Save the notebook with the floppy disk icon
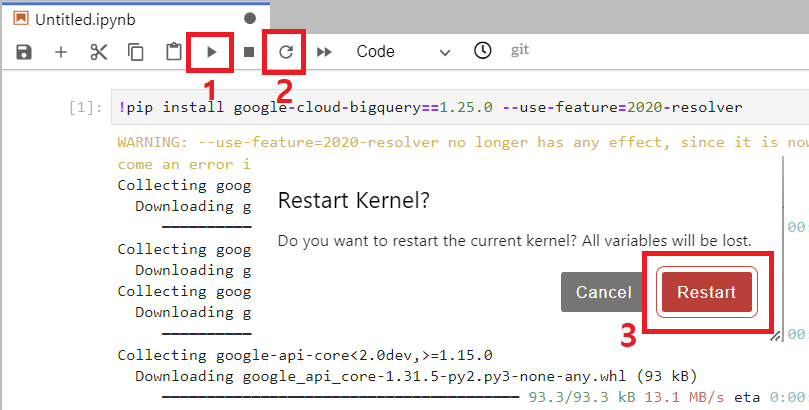This screenshot has width=809, height=410. (x=24, y=52)
